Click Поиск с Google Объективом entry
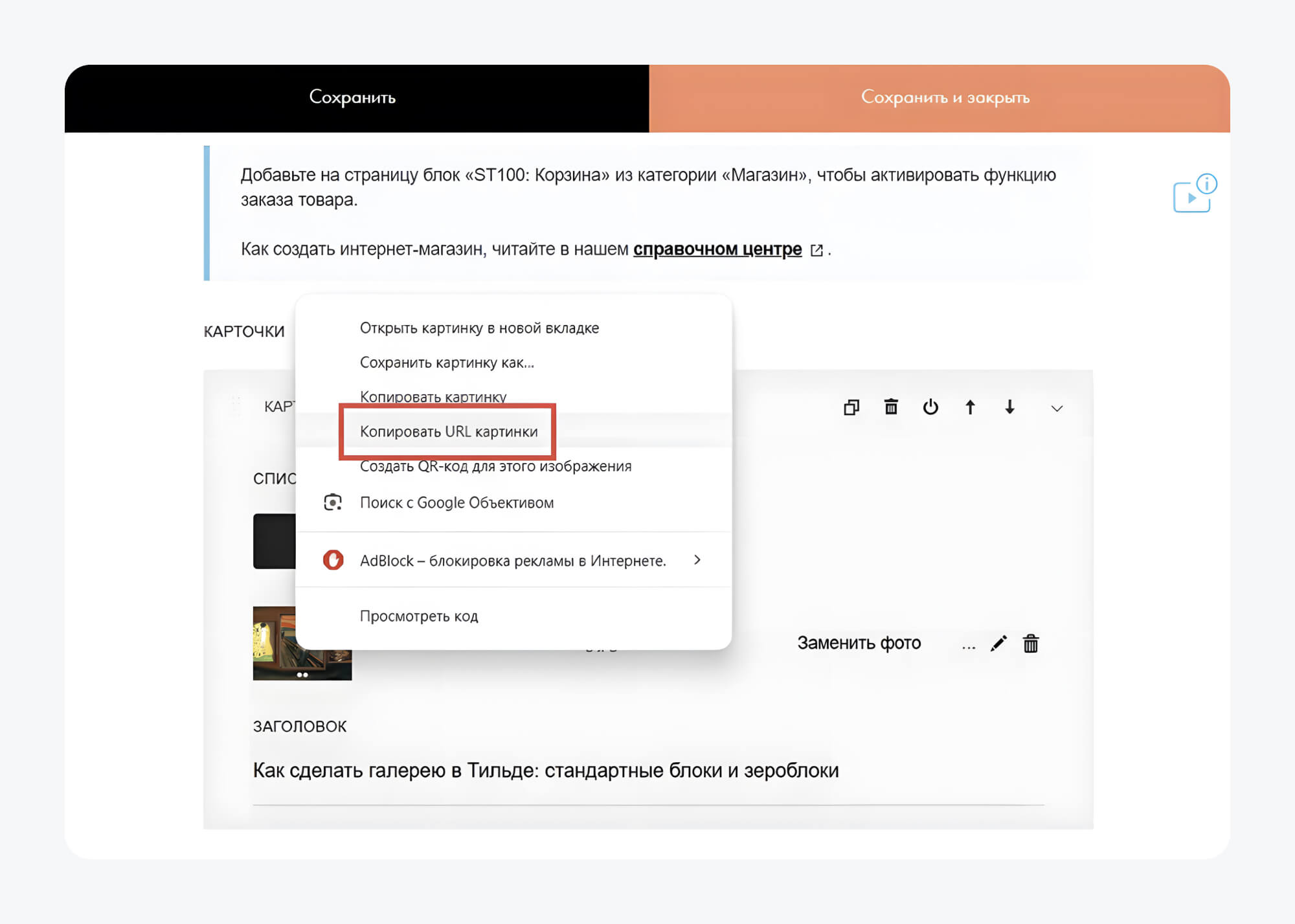This screenshot has width=1295, height=924. tap(456, 503)
